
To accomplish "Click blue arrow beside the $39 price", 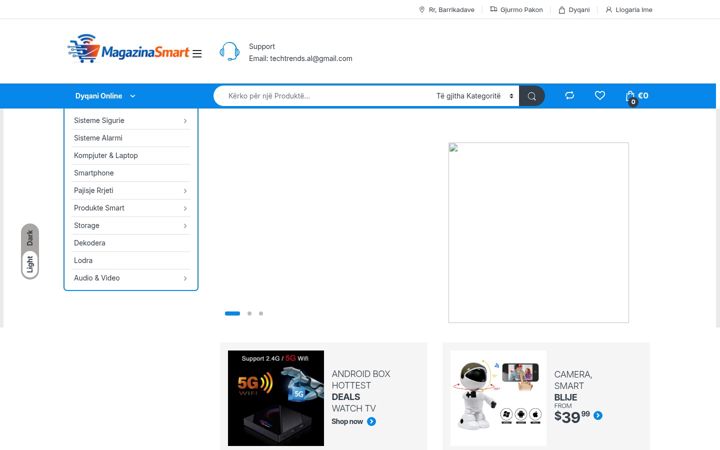I will click(x=598, y=416).
